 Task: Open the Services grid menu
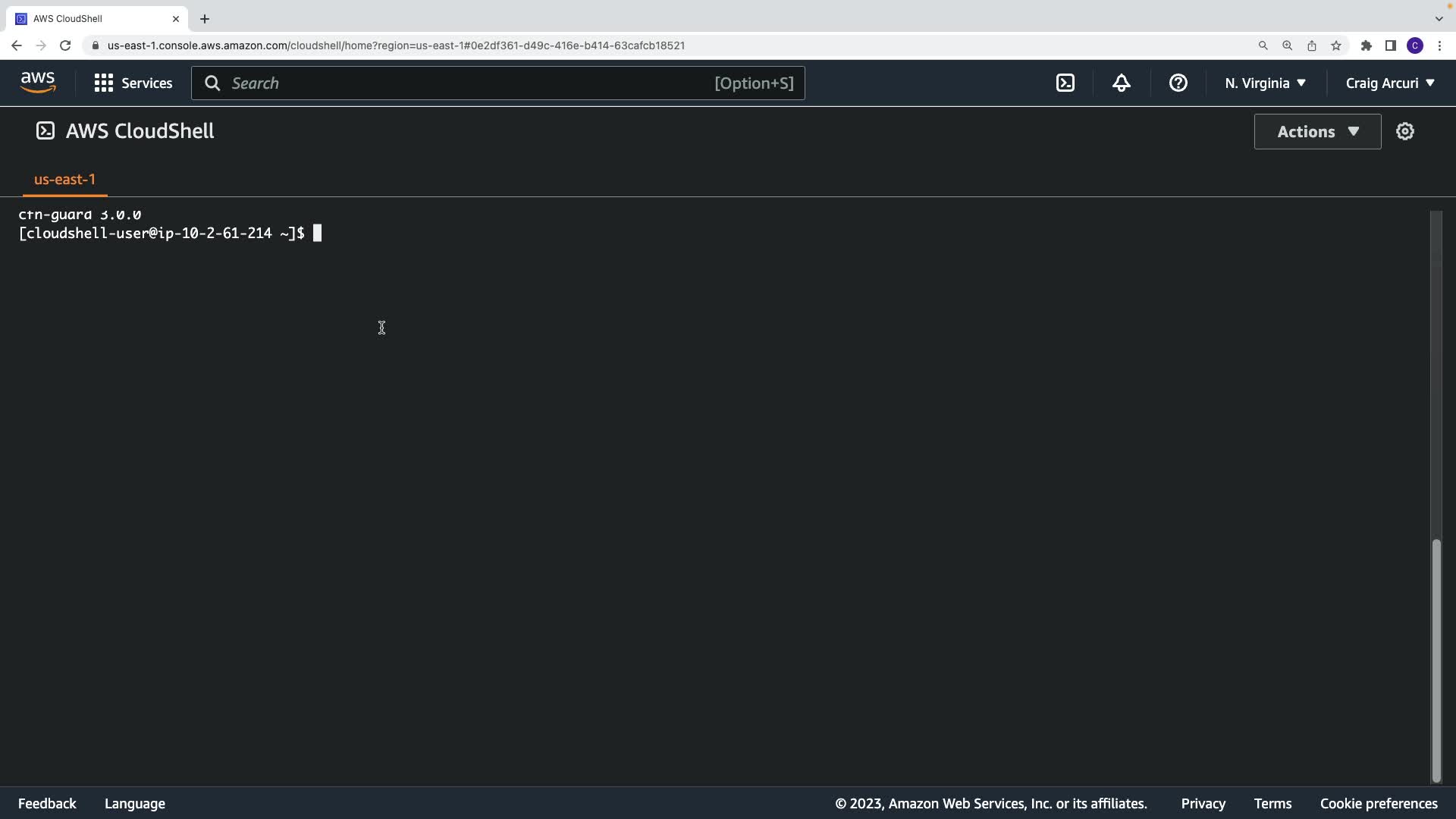tap(133, 83)
